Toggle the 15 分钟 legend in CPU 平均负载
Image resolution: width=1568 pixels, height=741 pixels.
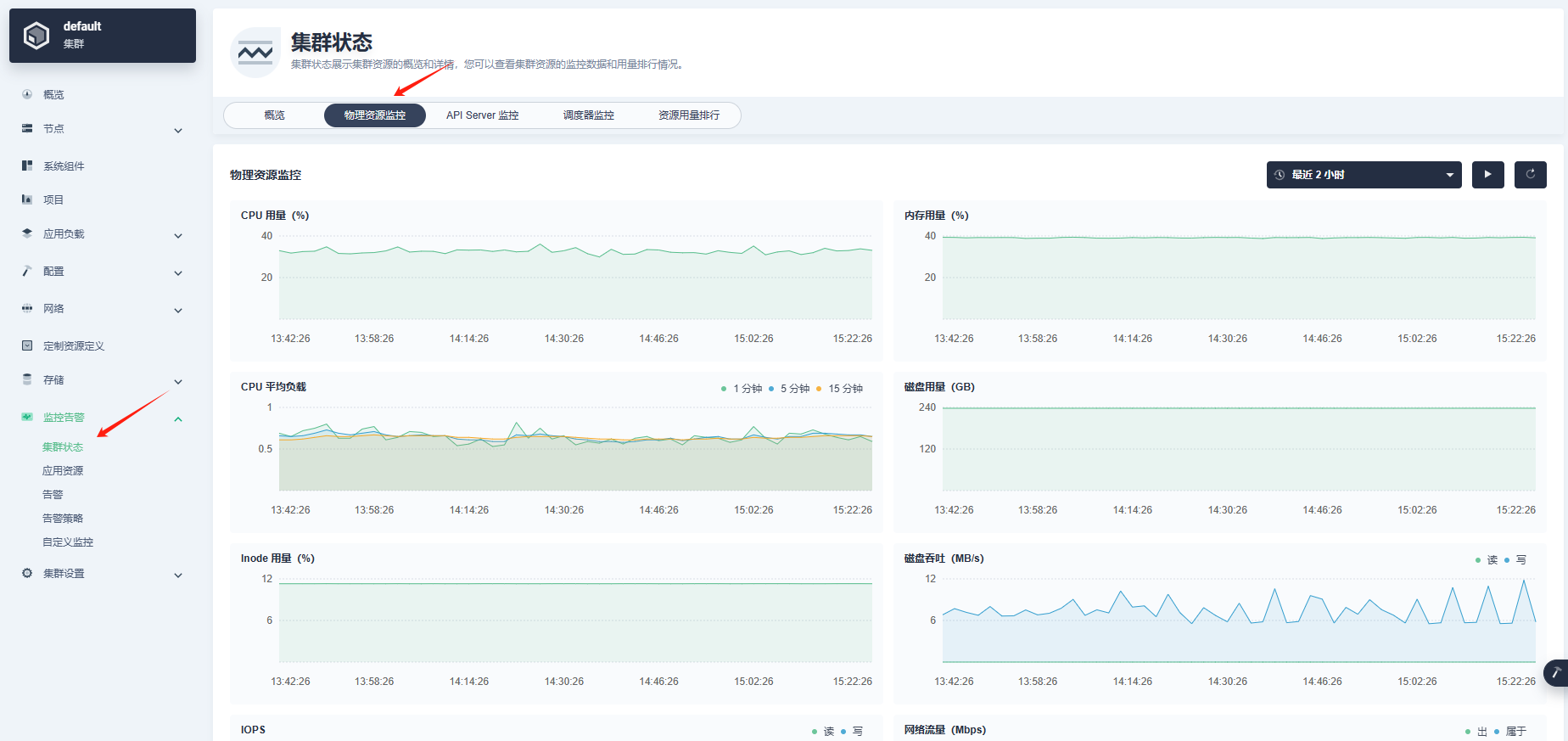click(x=840, y=389)
